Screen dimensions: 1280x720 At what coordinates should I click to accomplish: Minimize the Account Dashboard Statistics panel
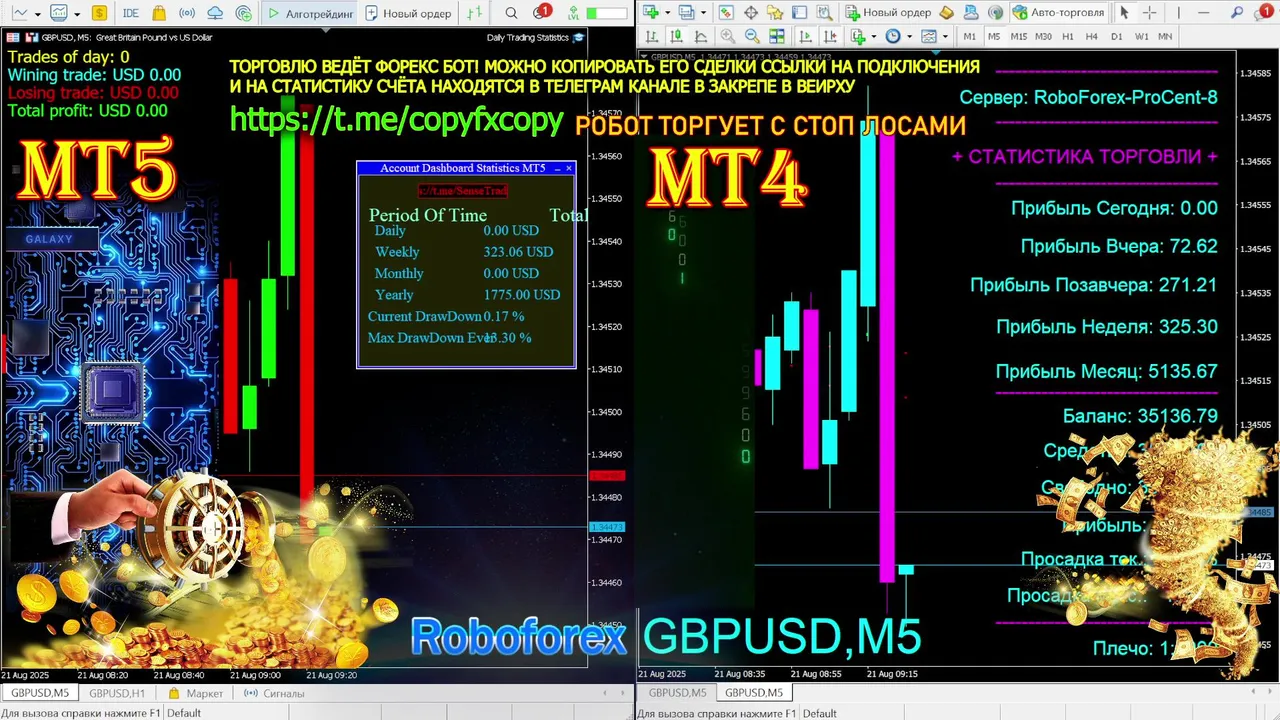coord(558,168)
